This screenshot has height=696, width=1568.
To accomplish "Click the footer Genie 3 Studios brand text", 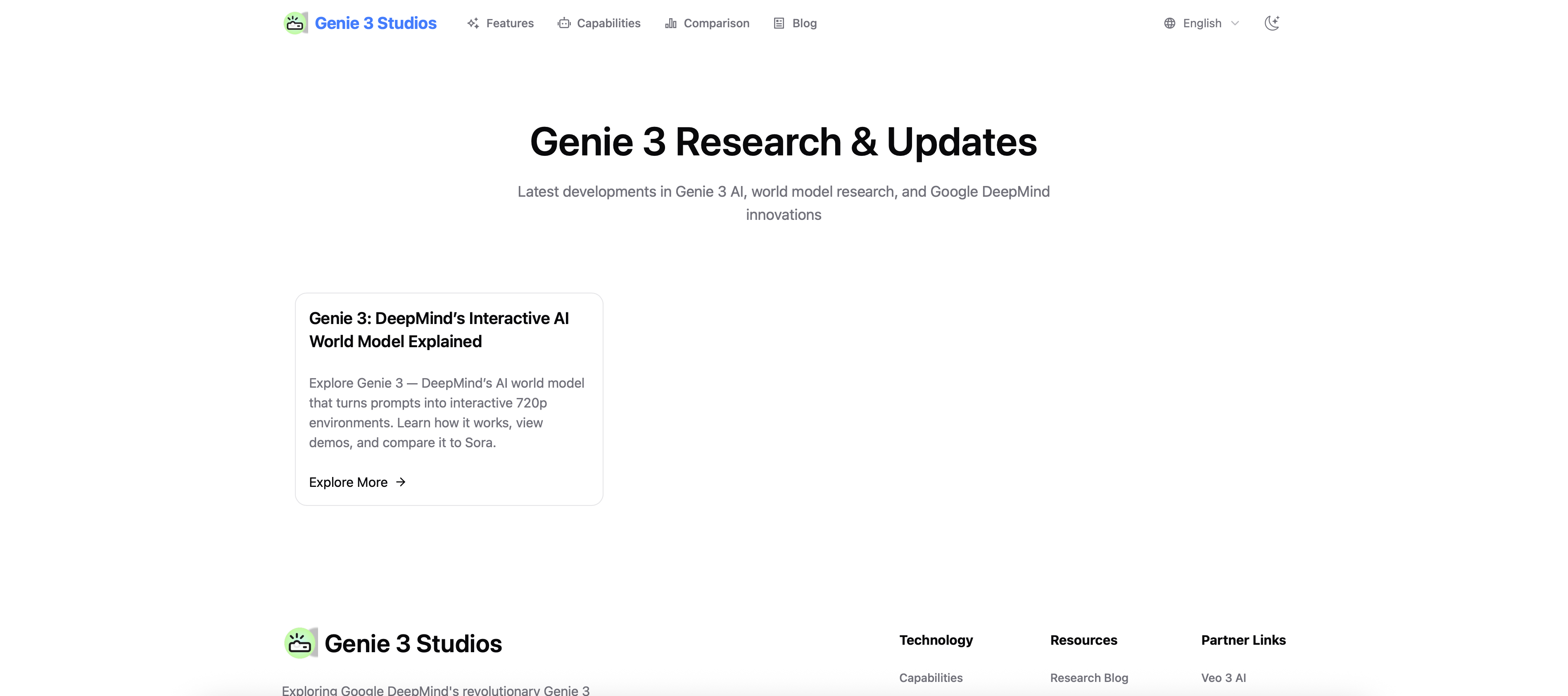I will (x=413, y=644).
